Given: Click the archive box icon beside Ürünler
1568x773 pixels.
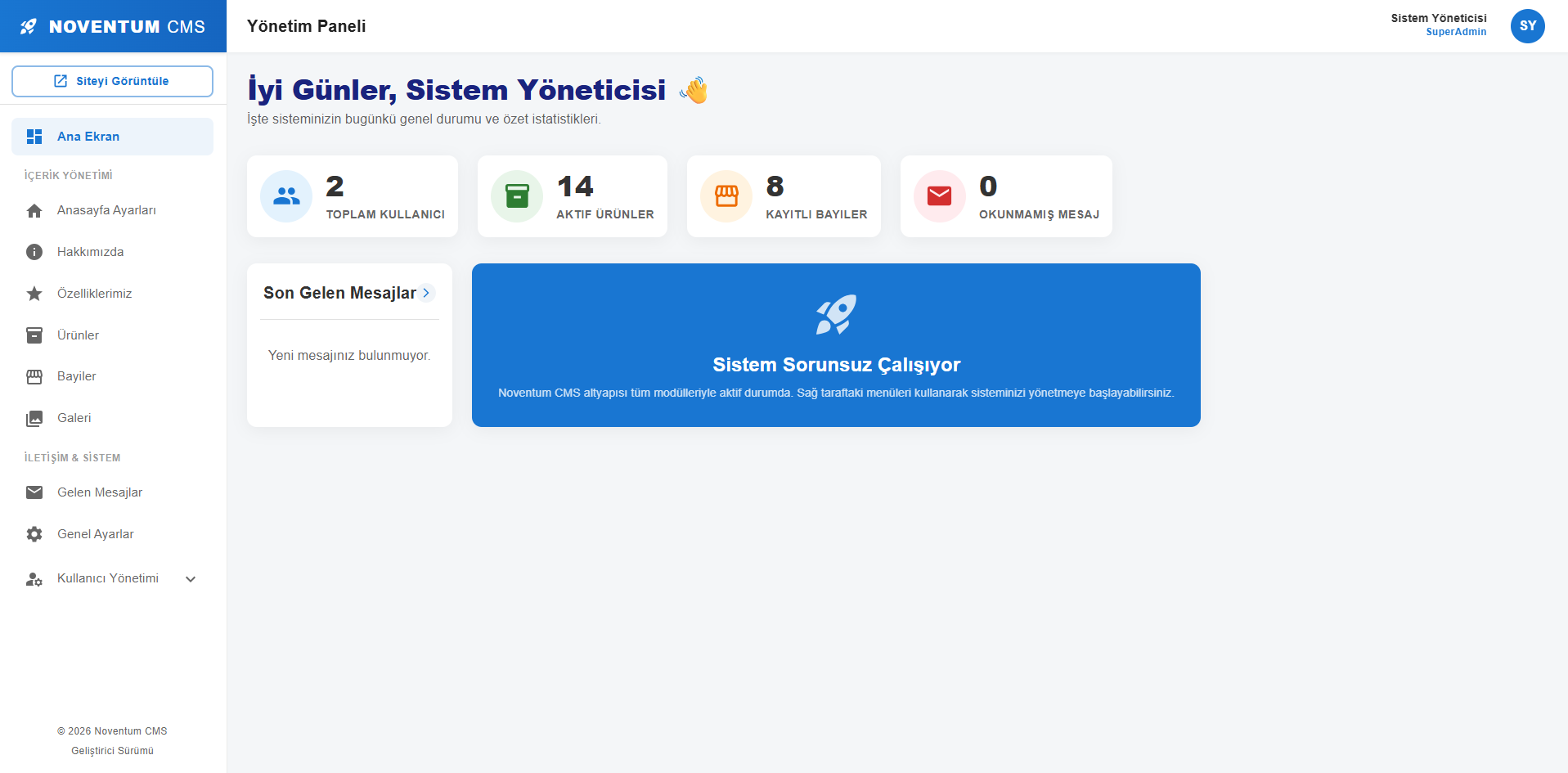Looking at the screenshot, I should coord(34,335).
